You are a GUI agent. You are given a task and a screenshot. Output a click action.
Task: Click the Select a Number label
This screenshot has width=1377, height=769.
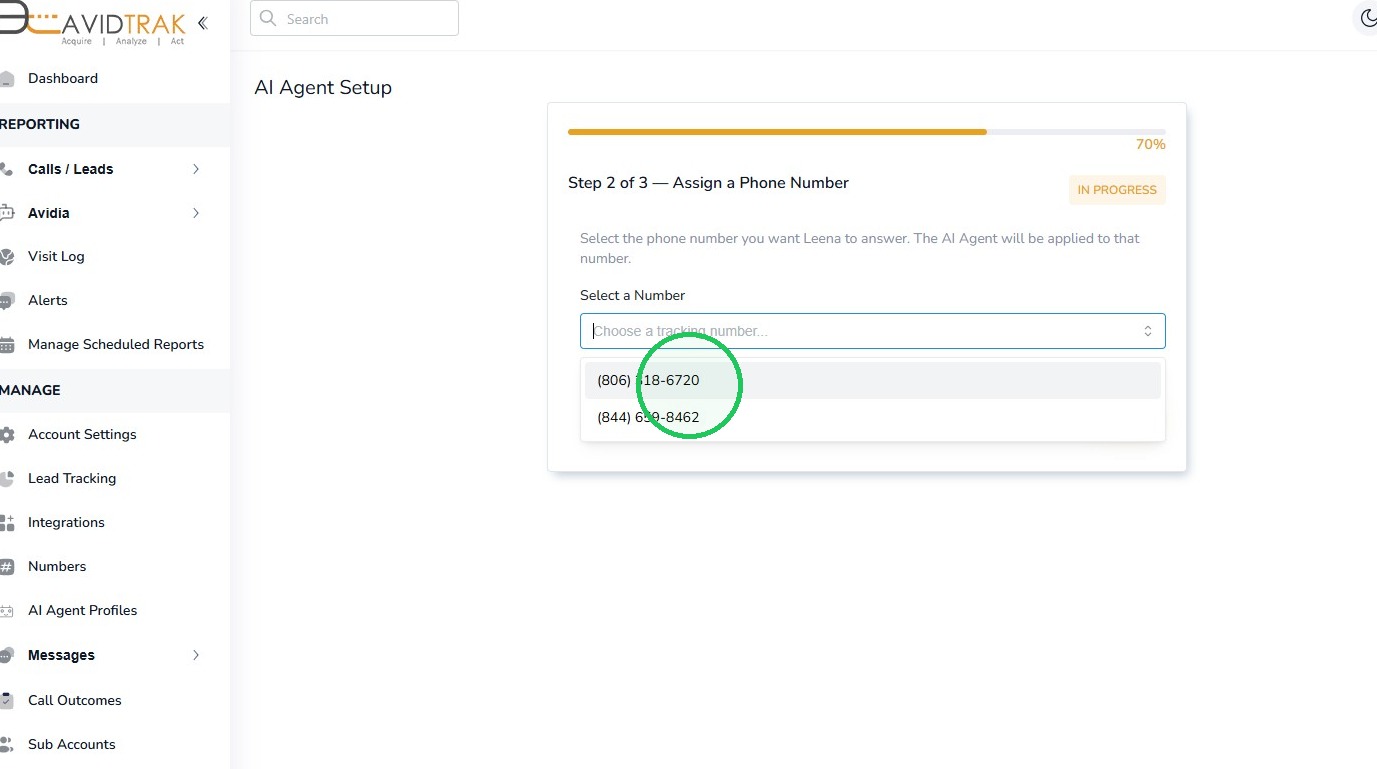(632, 295)
